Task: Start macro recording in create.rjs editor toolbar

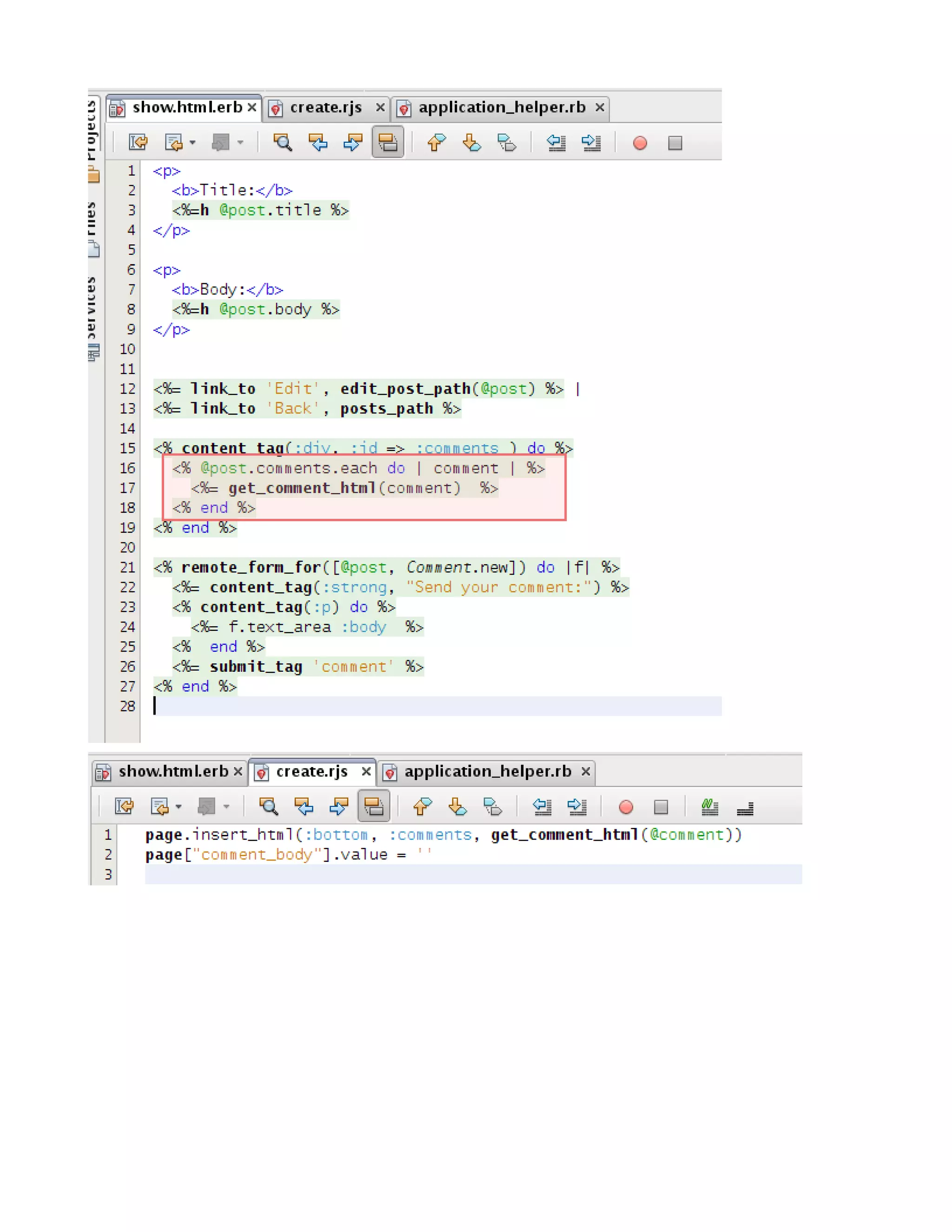Action: (626, 807)
